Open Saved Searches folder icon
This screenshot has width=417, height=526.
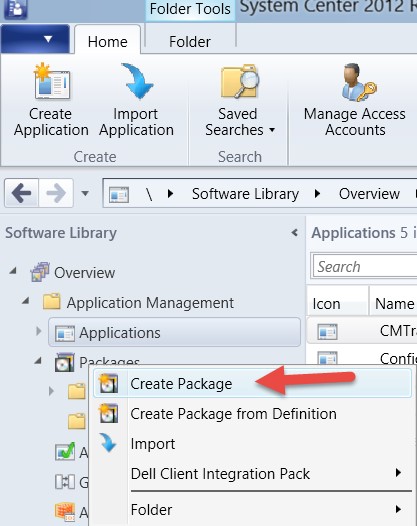coord(240,82)
